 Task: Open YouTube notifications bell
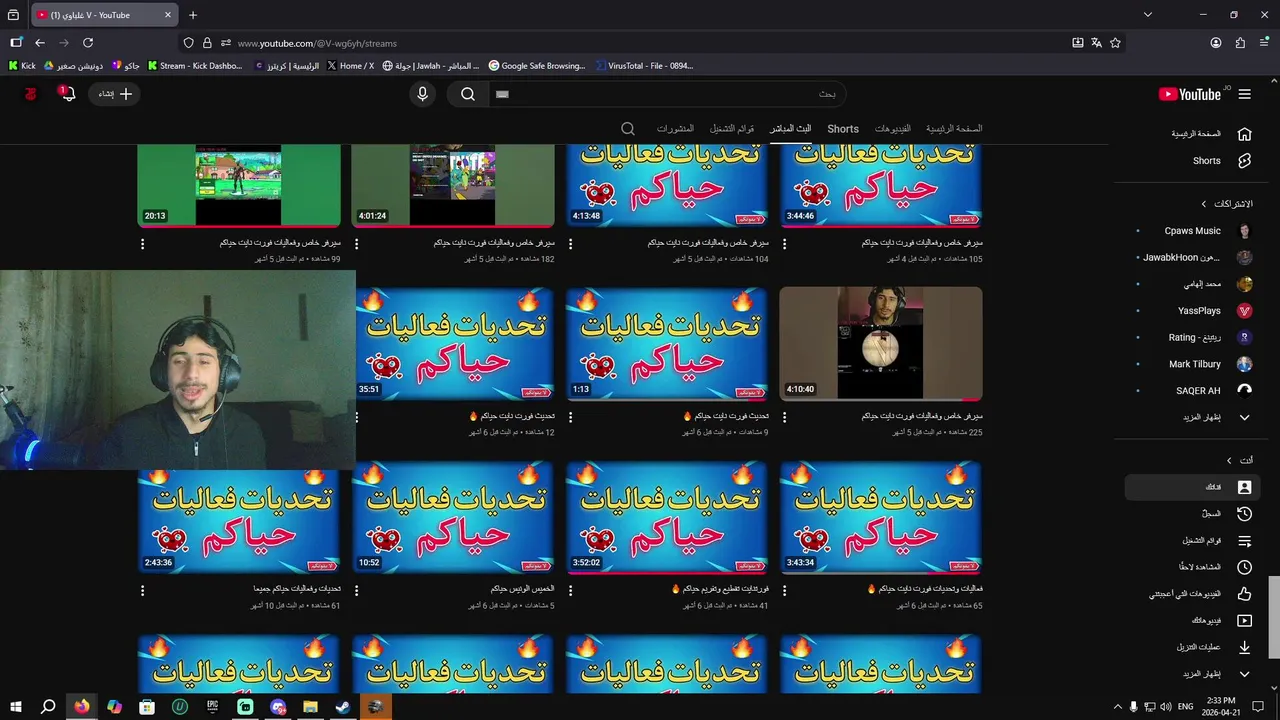[67, 94]
